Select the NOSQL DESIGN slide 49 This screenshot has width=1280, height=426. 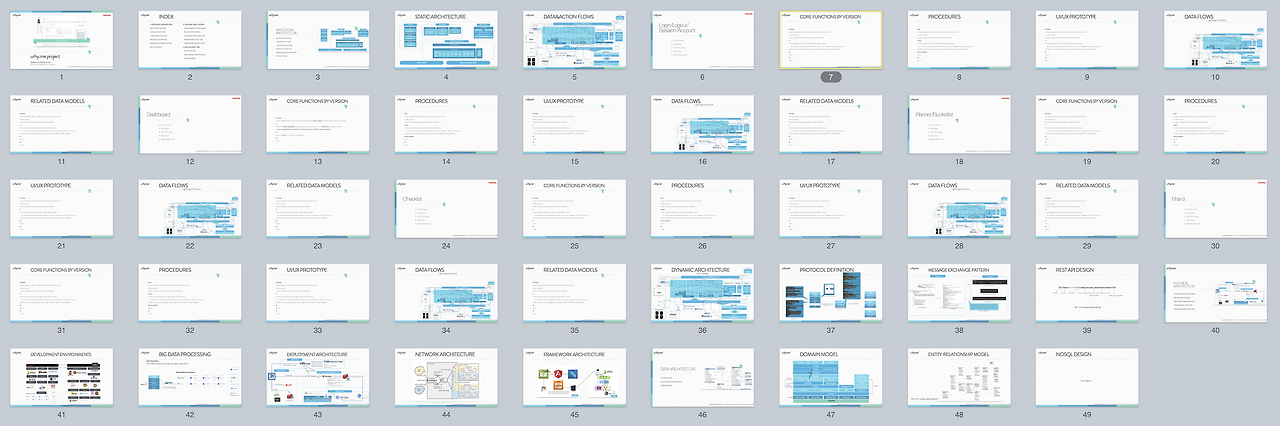click(x=1087, y=378)
